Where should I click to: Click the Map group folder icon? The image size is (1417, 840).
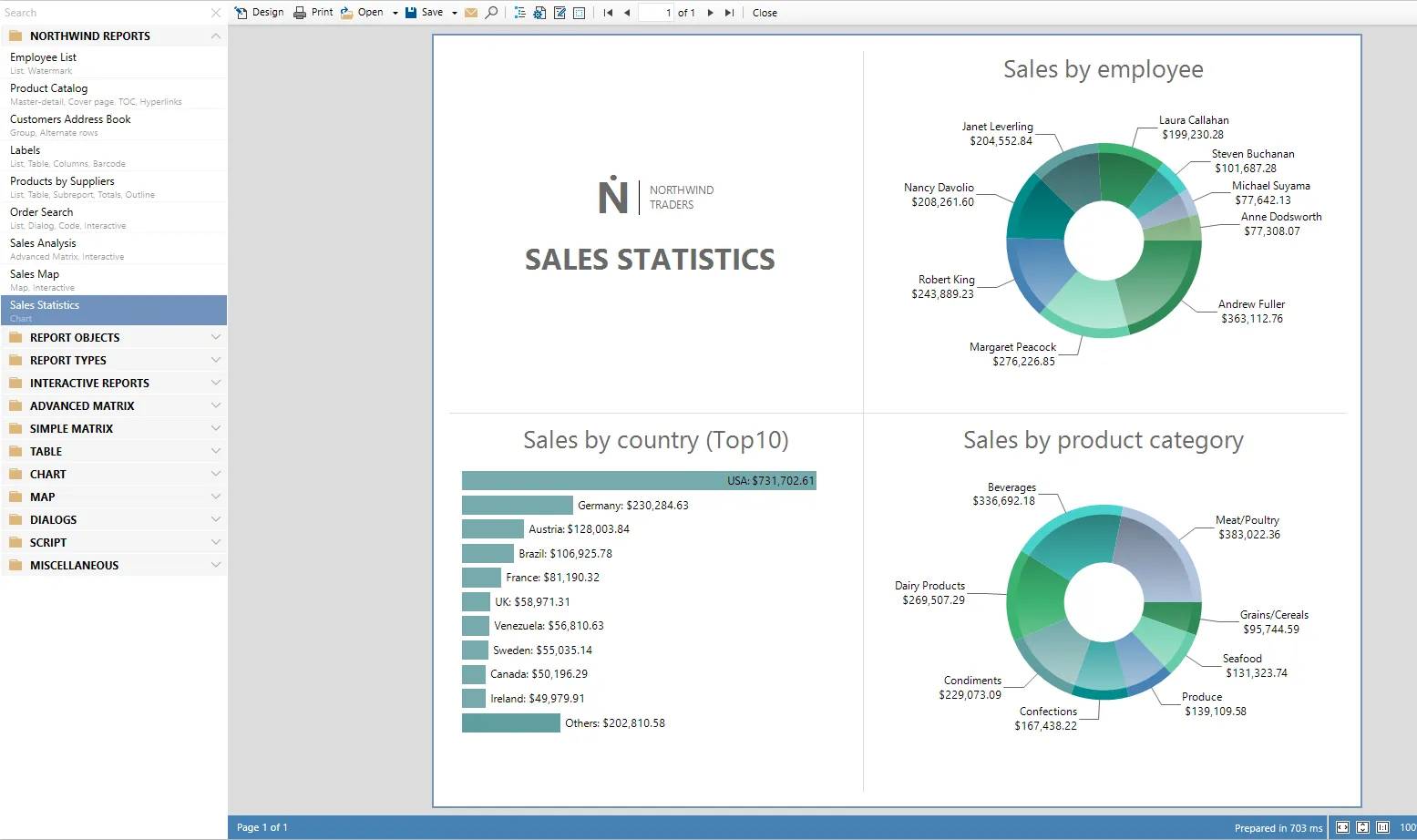click(15, 497)
